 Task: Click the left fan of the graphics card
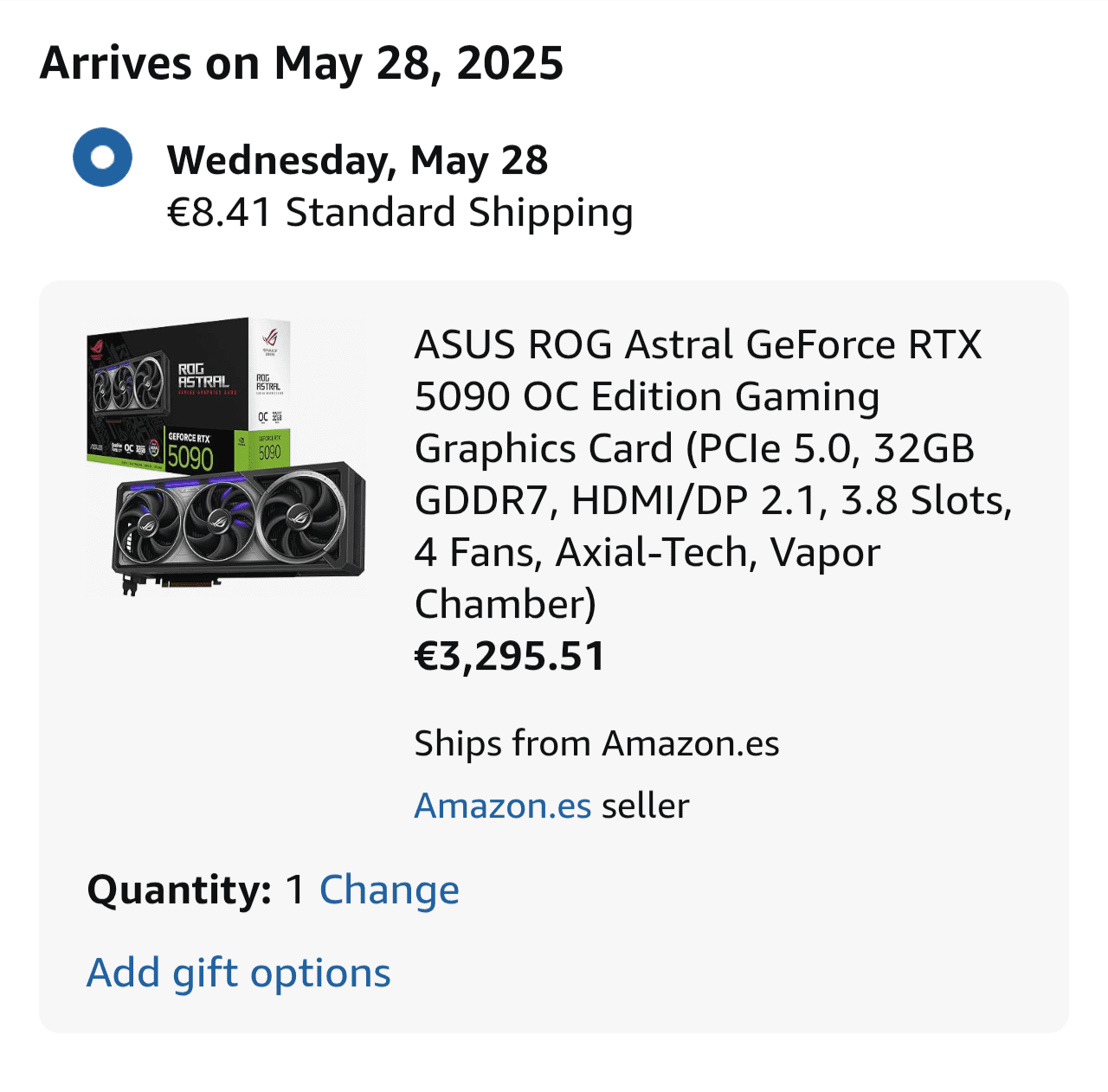pos(149,528)
